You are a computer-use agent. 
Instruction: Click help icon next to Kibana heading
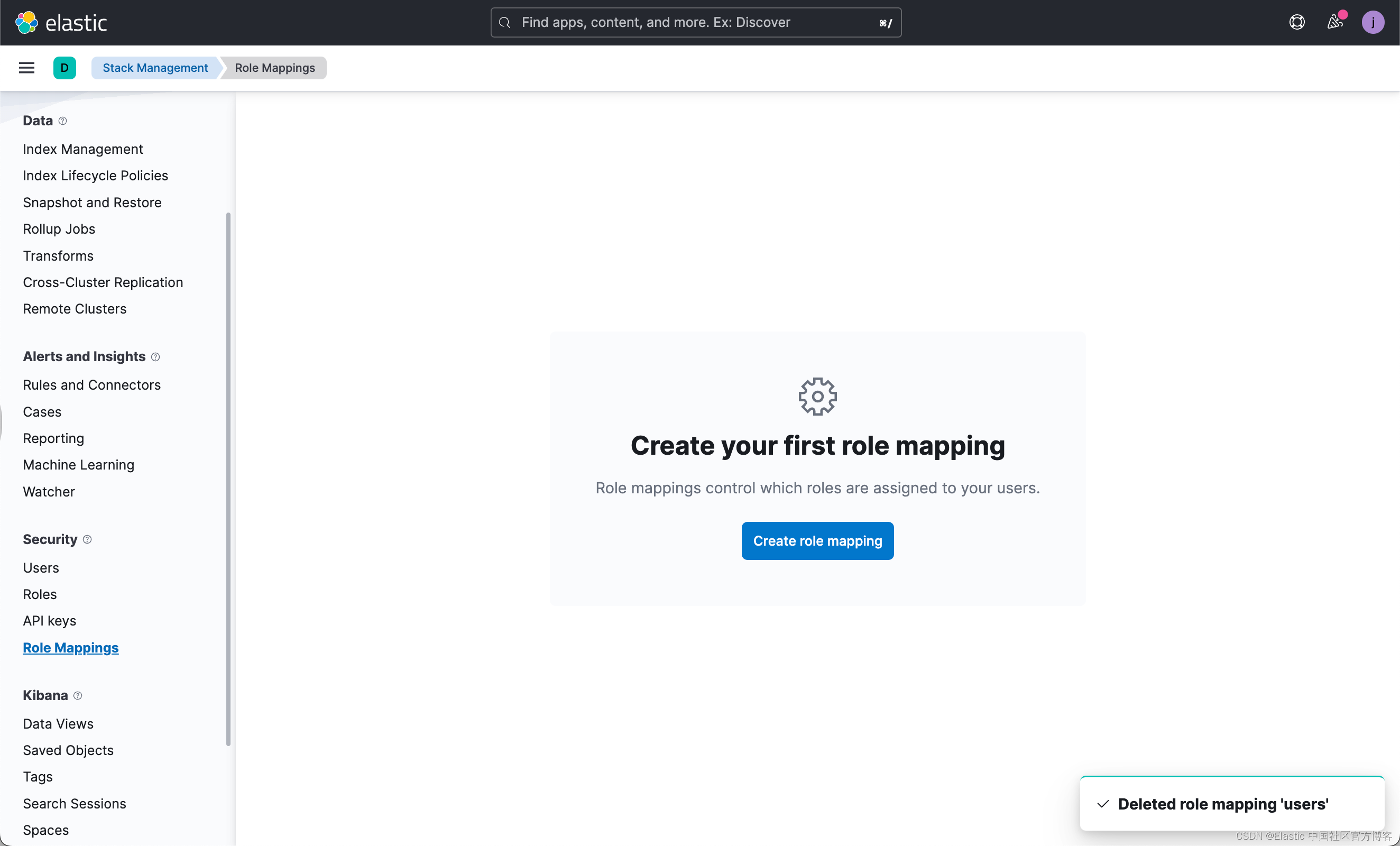pos(78,695)
